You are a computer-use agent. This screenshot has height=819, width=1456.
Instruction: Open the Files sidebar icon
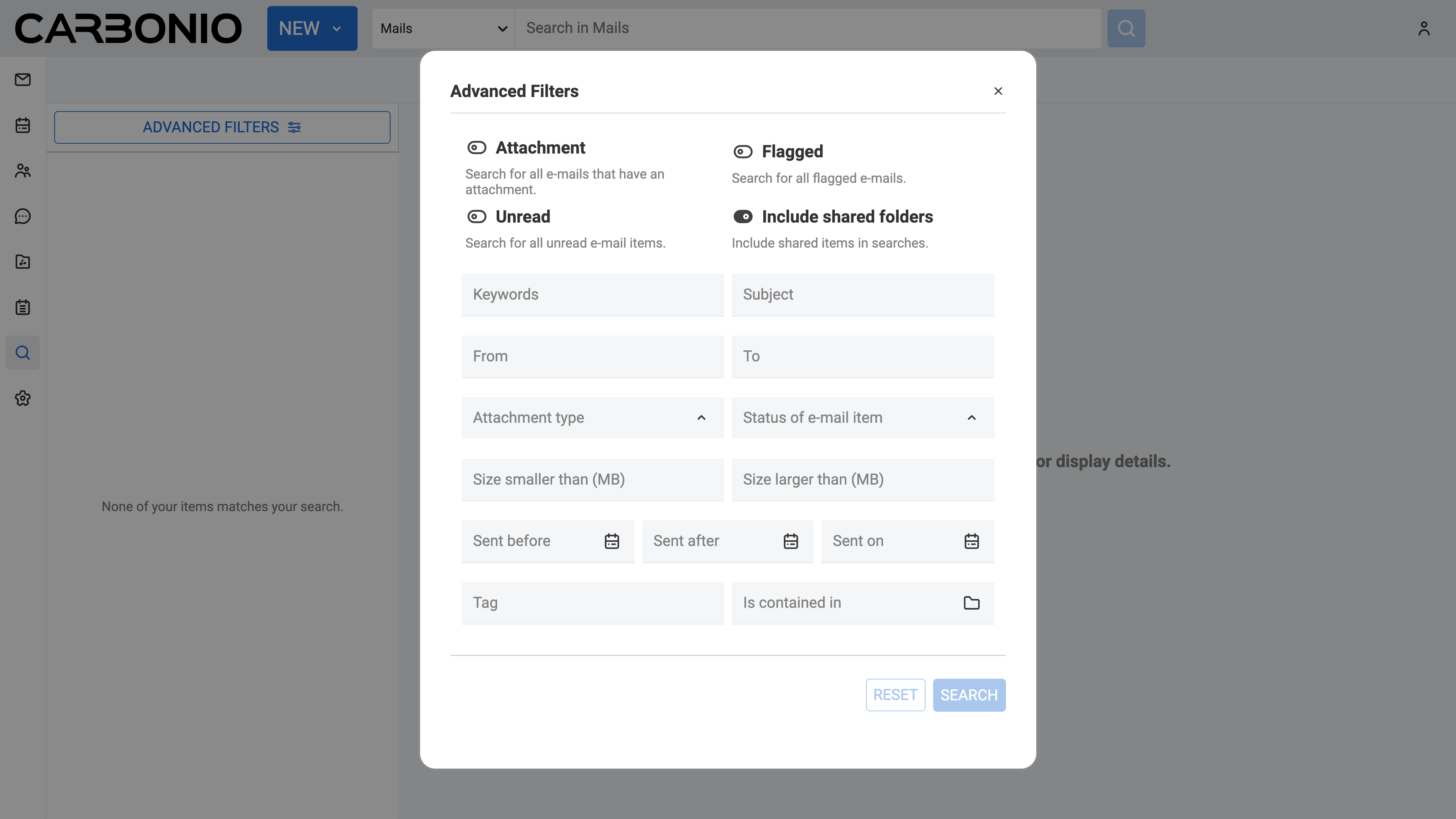pyautogui.click(x=23, y=262)
